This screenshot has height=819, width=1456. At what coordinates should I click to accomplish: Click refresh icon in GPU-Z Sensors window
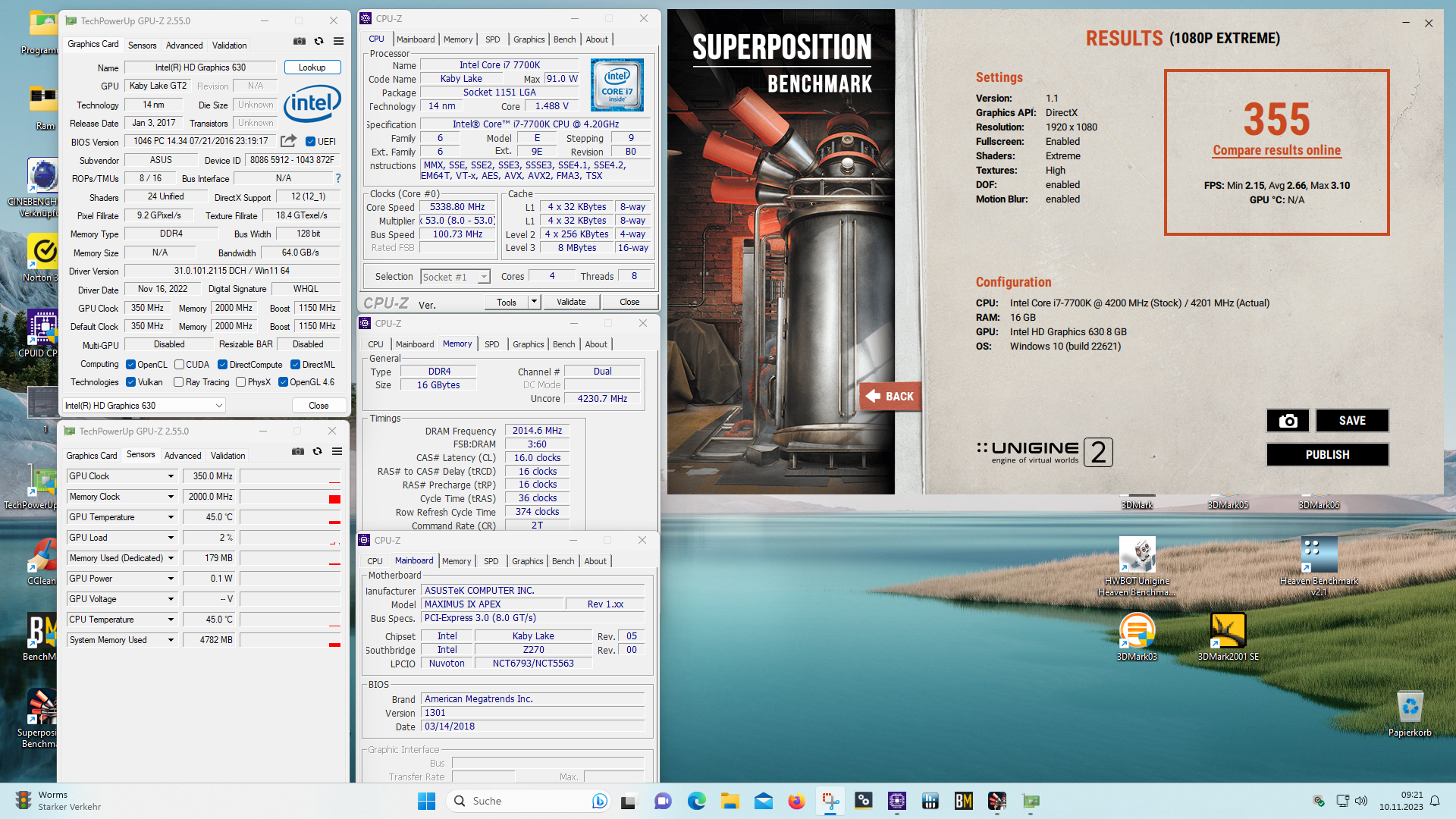tap(318, 452)
